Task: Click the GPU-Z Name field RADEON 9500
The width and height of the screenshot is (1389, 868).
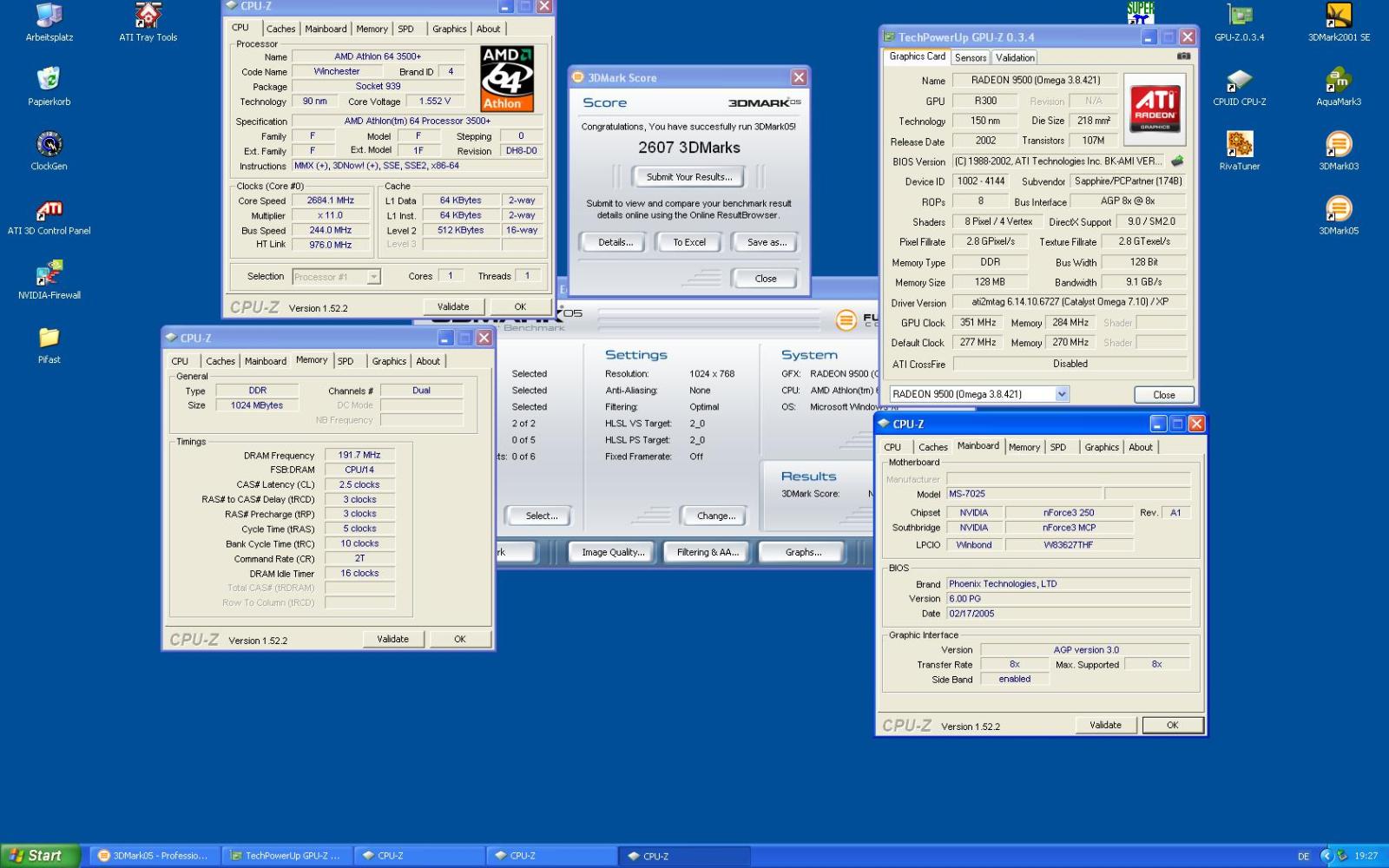Action: pyautogui.click(x=1035, y=80)
